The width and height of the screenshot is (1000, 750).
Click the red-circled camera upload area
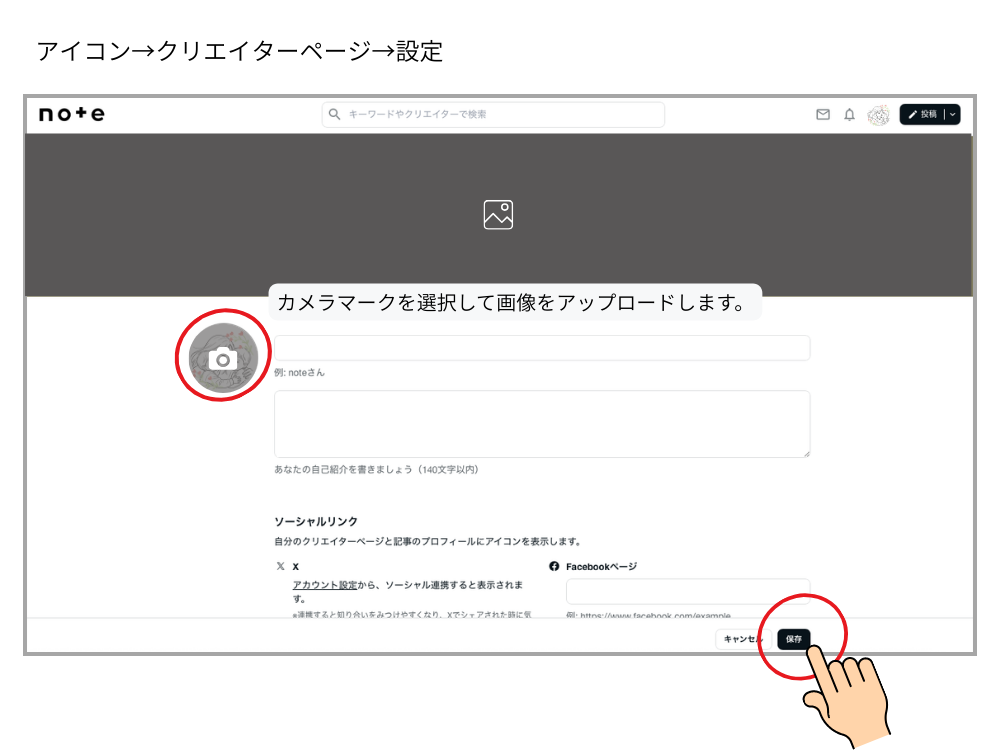tap(221, 354)
